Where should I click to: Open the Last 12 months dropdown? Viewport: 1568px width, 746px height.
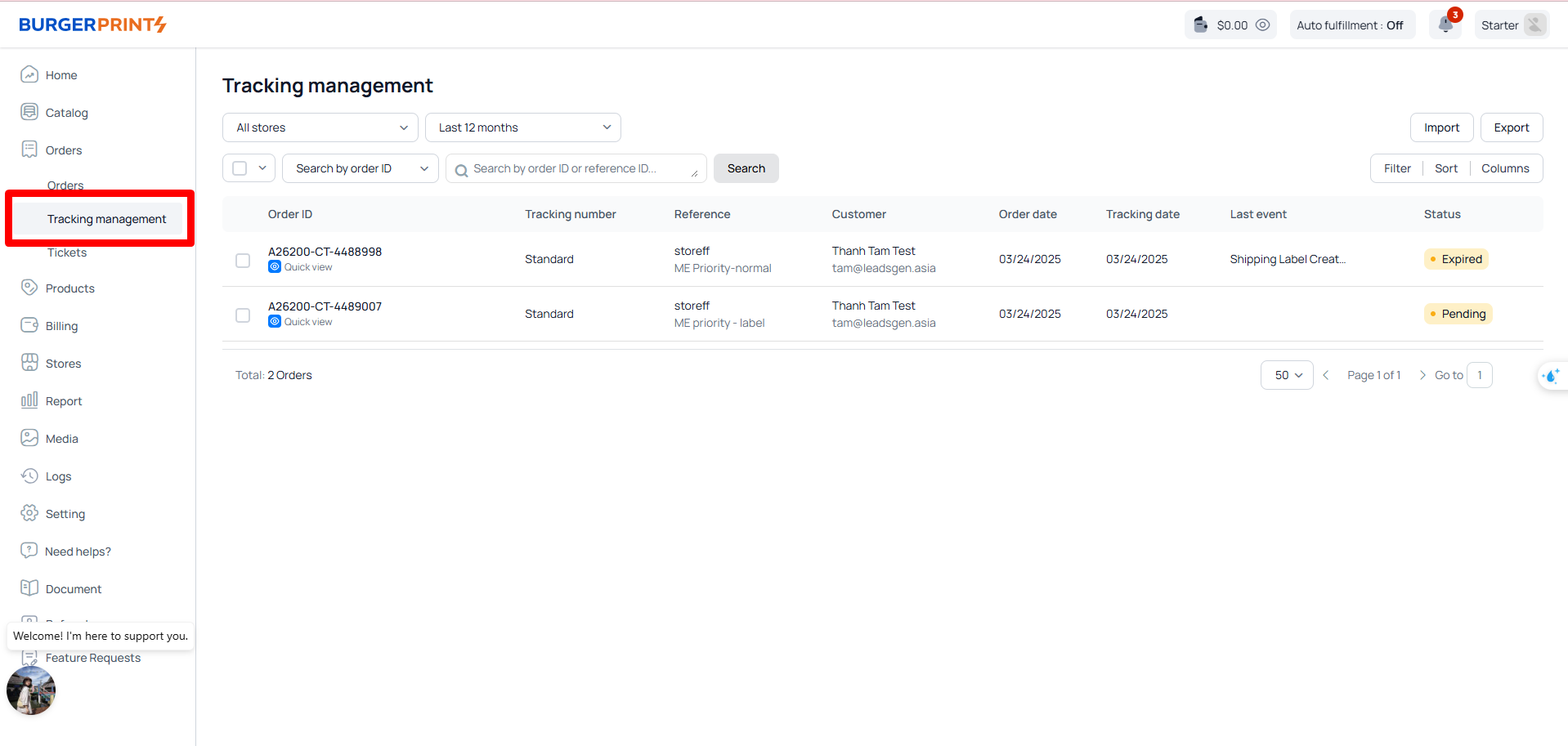click(x=522, y=127)
